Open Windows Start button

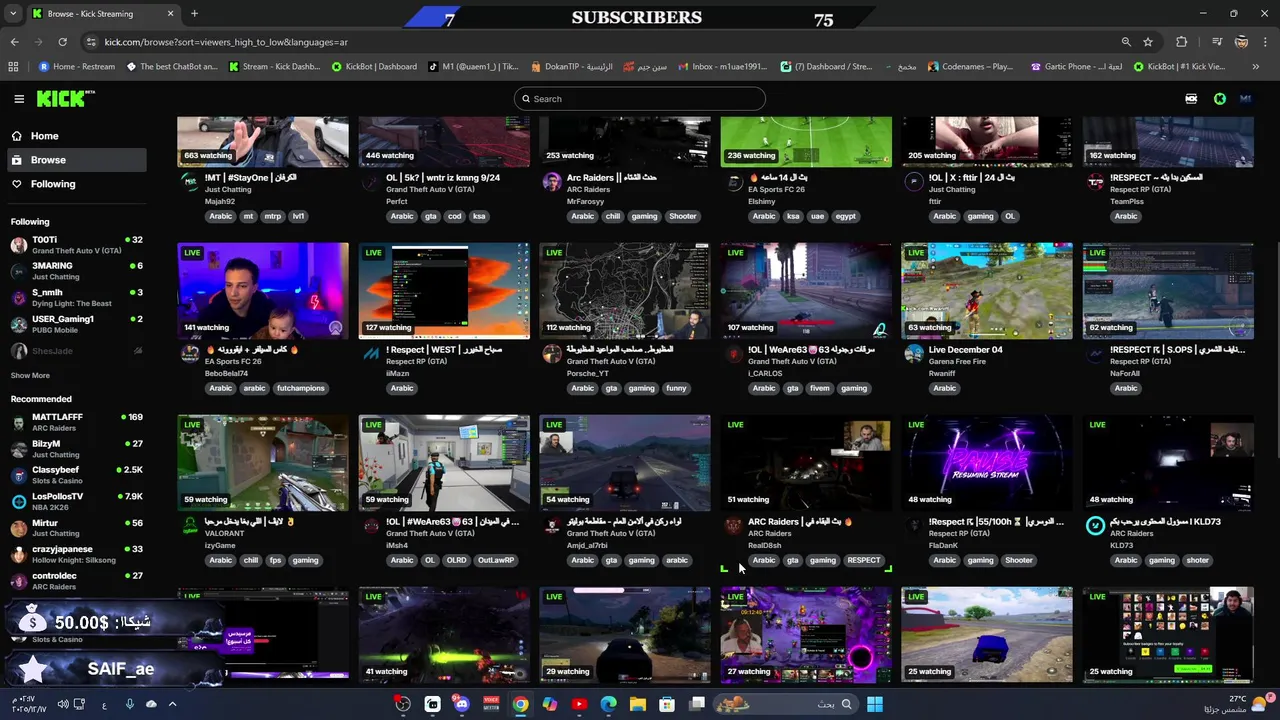pyautogui.click(x=875, y=704)
